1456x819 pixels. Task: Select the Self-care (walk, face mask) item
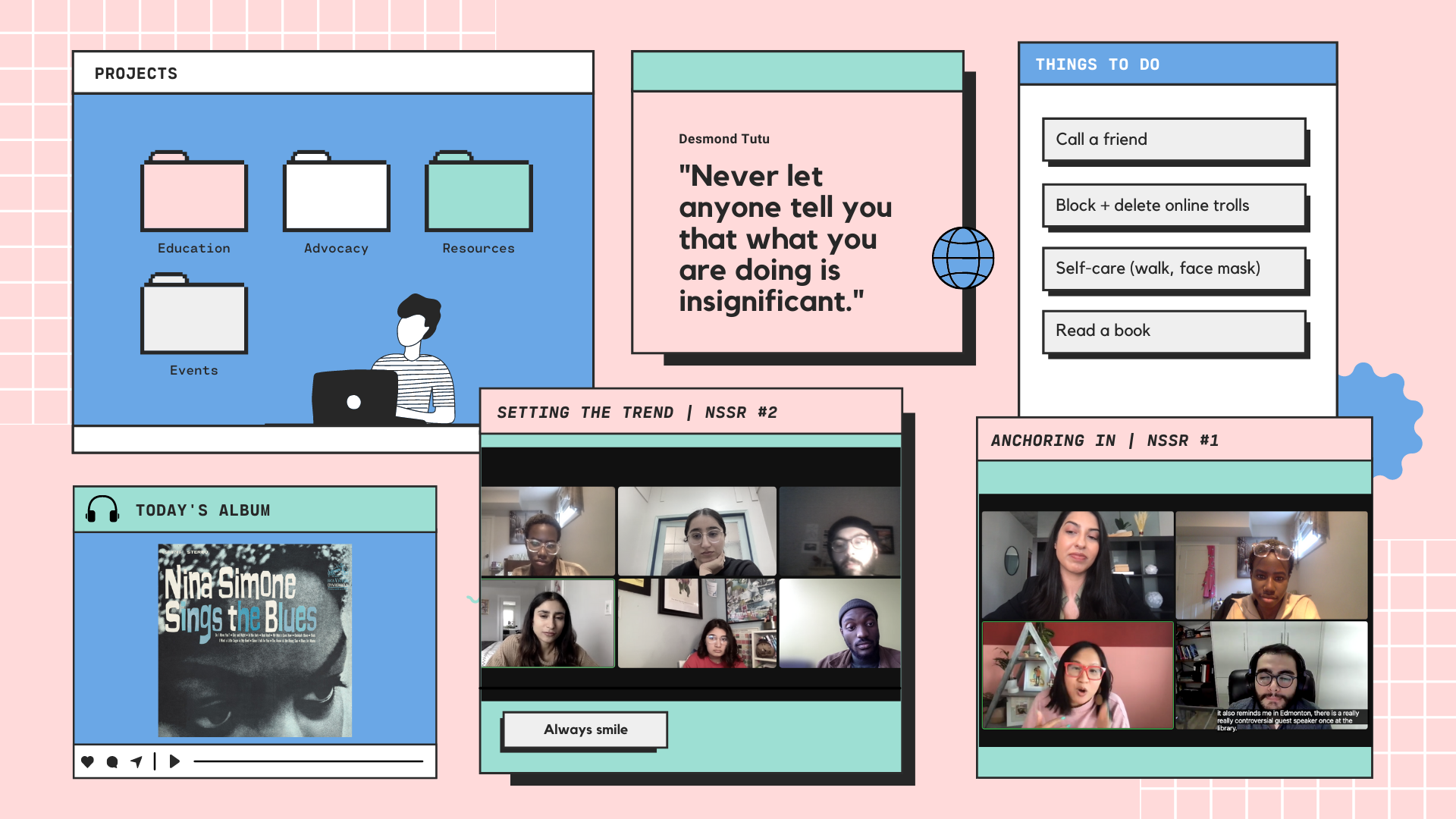click(x=1173, y=268)
